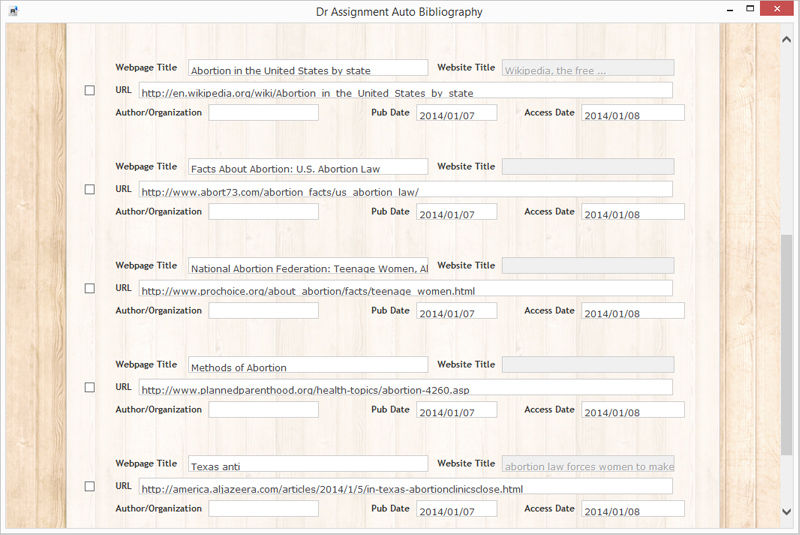Viewport: 800px width, 535px height.
Task: Click Author/Organization field of plannedparenthood entry
Action: coord(263,410)
